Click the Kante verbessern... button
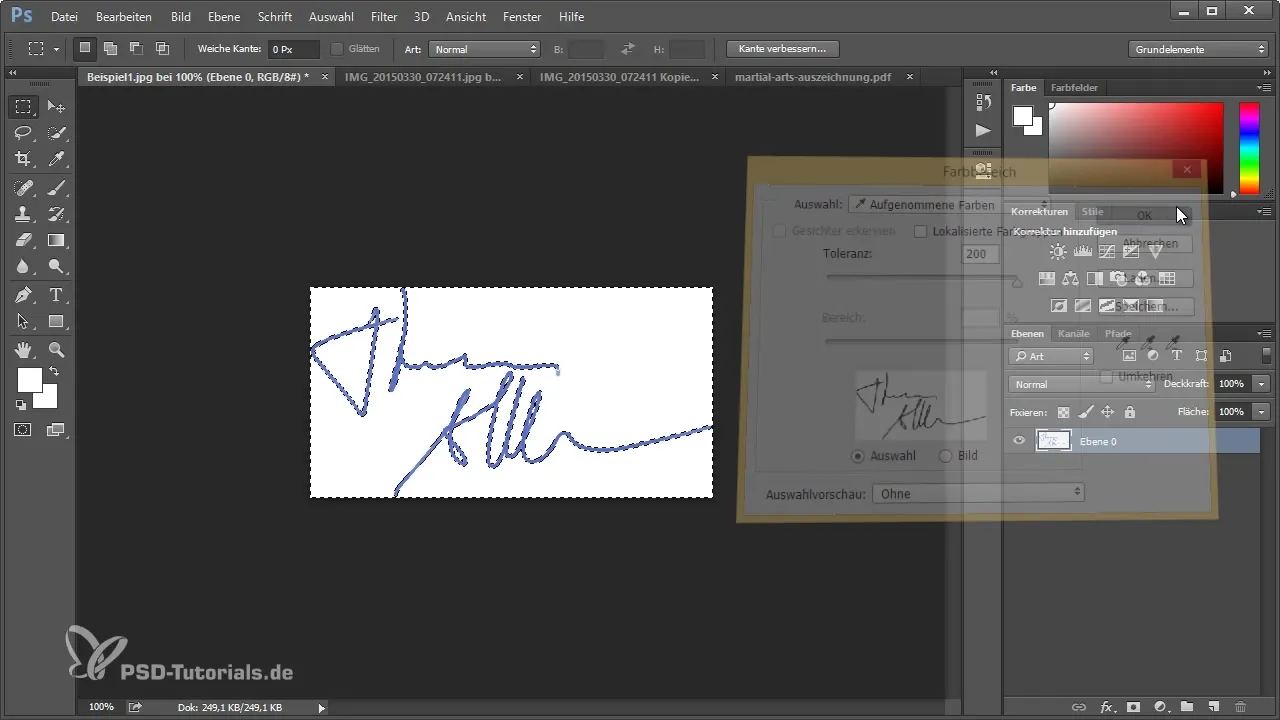The height and width of the screenshot is (720, 1280). coord(783,48)
